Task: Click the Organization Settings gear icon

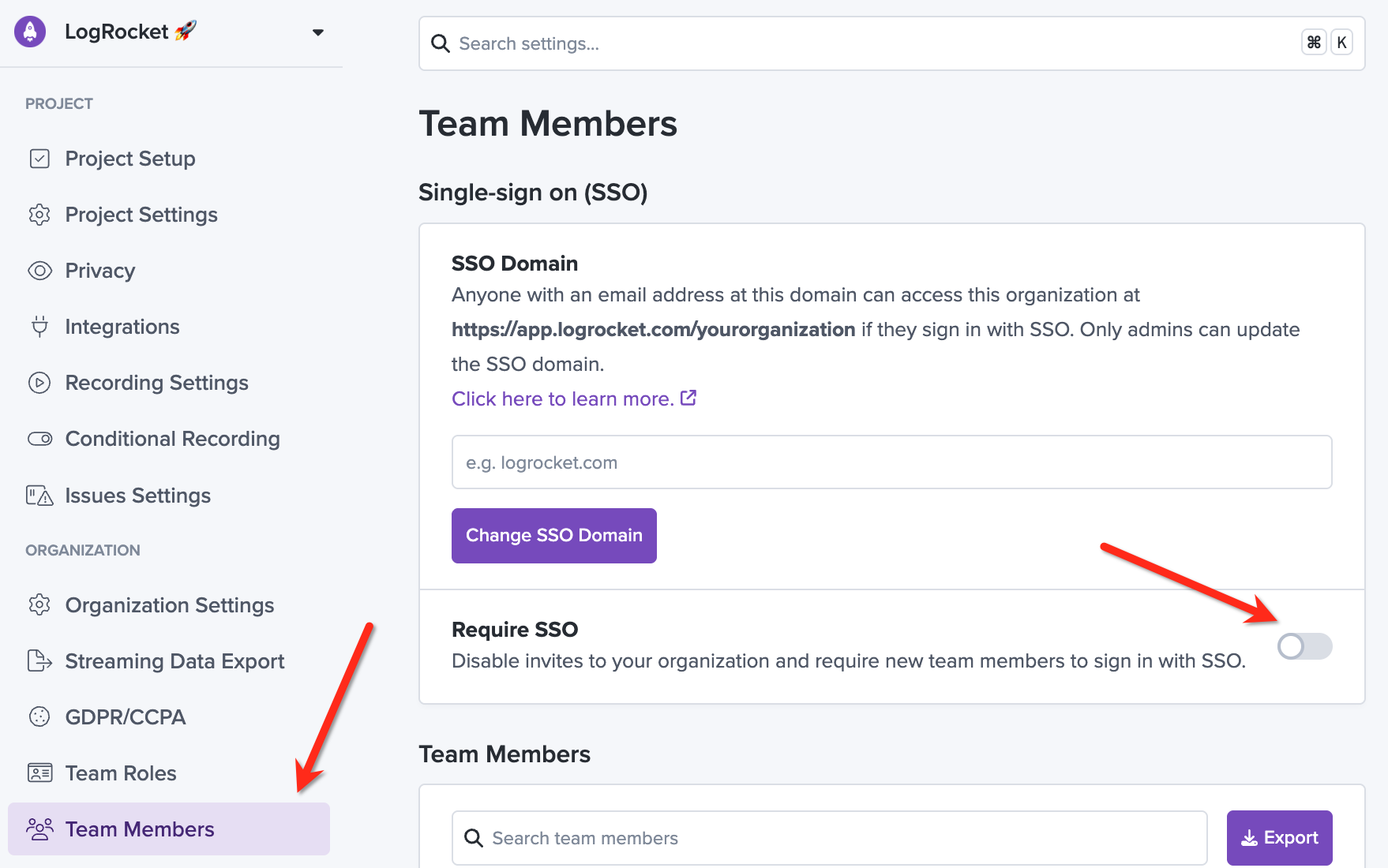Action: click(x=39, y=605)
